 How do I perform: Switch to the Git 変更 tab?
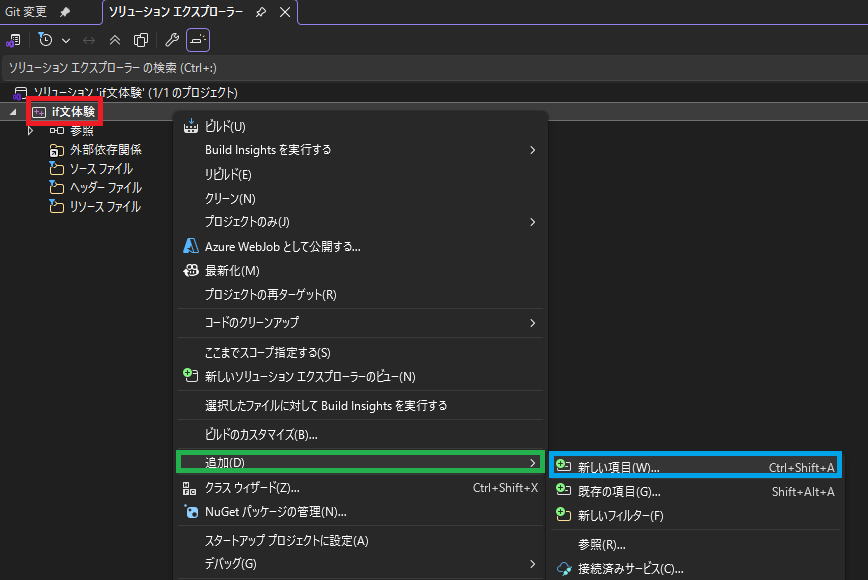pos(26,12)
